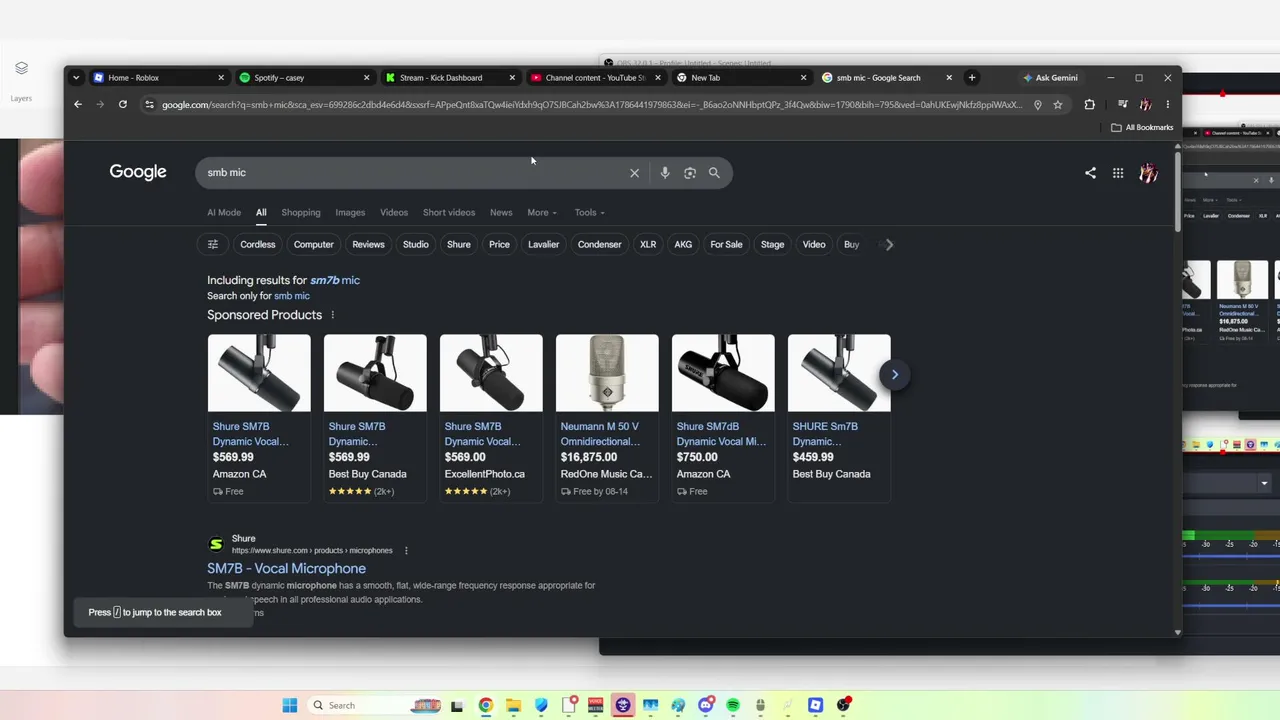Open Roblox from the taskbar
Screen dimensions: 1280x720
click(x=815, y=705)
